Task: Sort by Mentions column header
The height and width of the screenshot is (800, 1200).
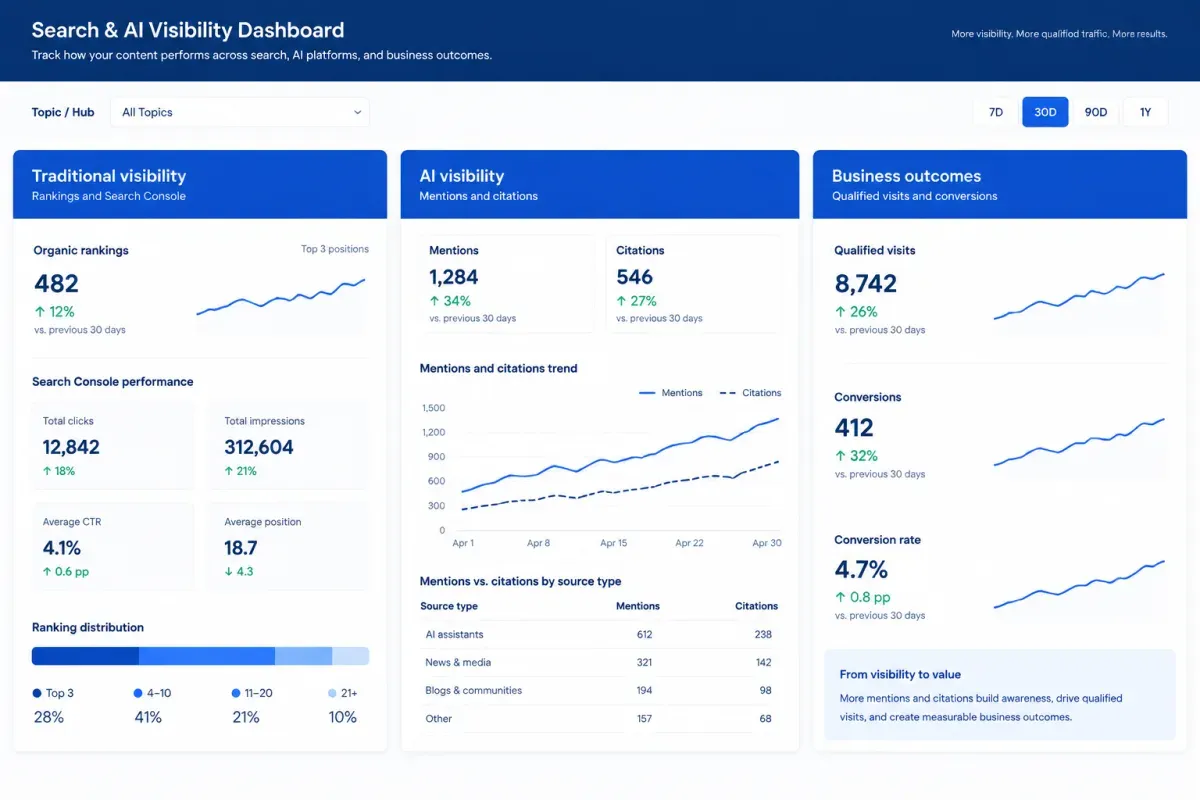Action: [x=638, y=606]
